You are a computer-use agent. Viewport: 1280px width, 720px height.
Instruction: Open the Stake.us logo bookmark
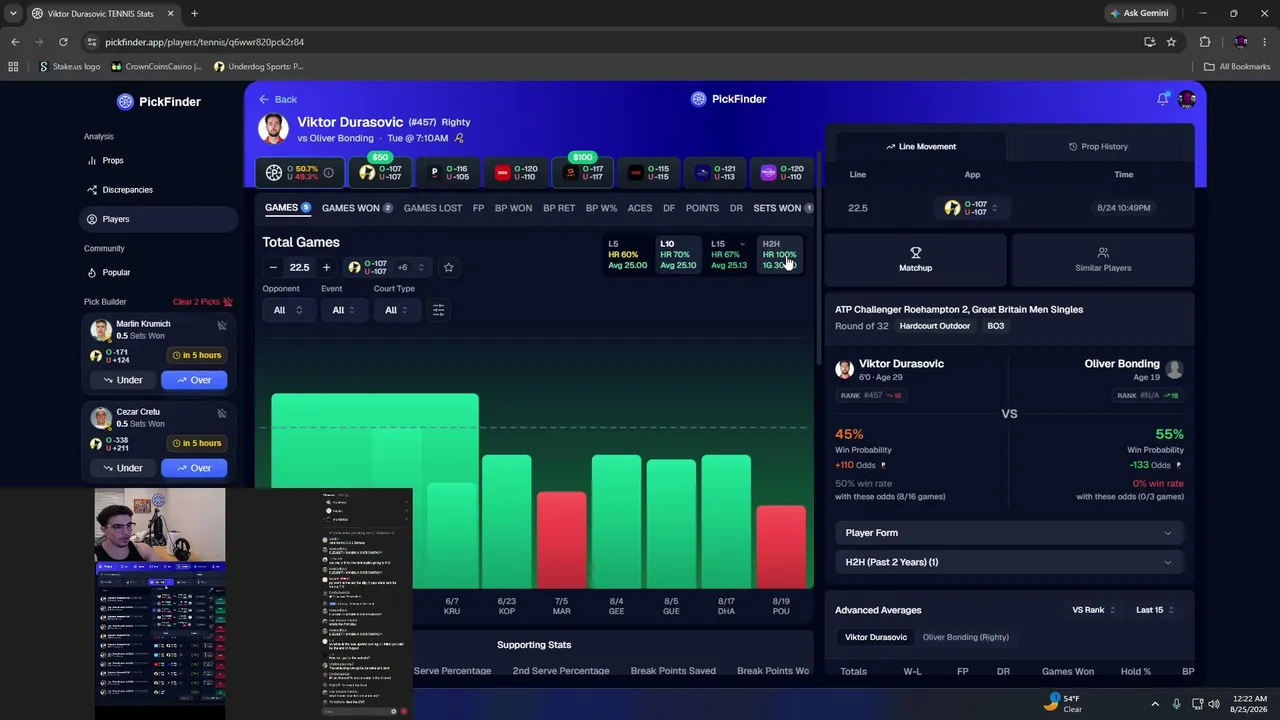69,67
